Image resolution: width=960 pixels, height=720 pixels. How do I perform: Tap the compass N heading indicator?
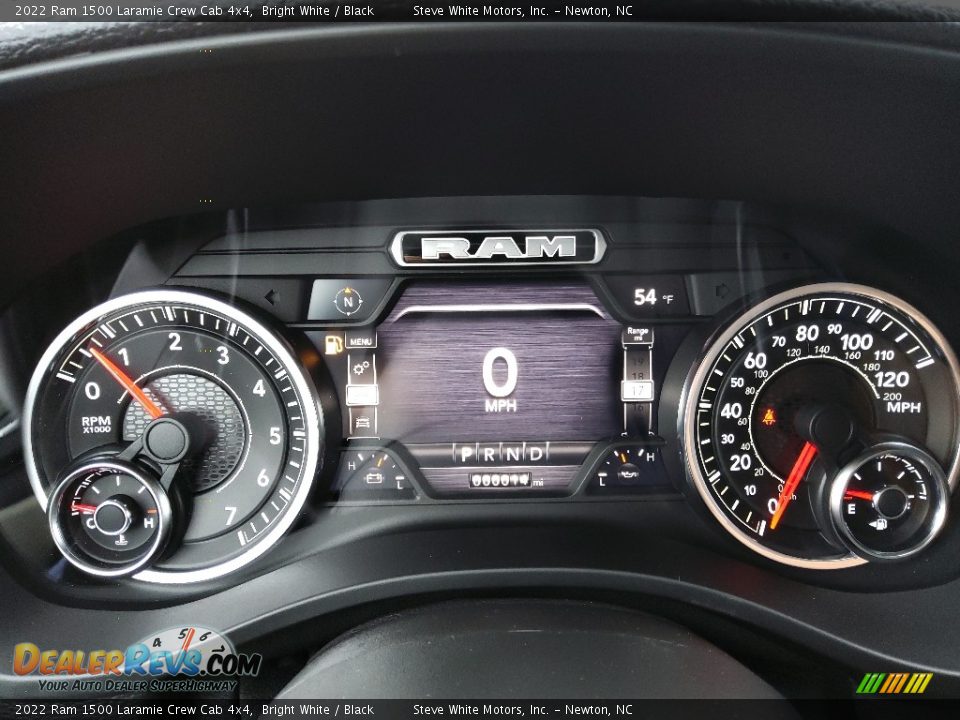[348, 301]
